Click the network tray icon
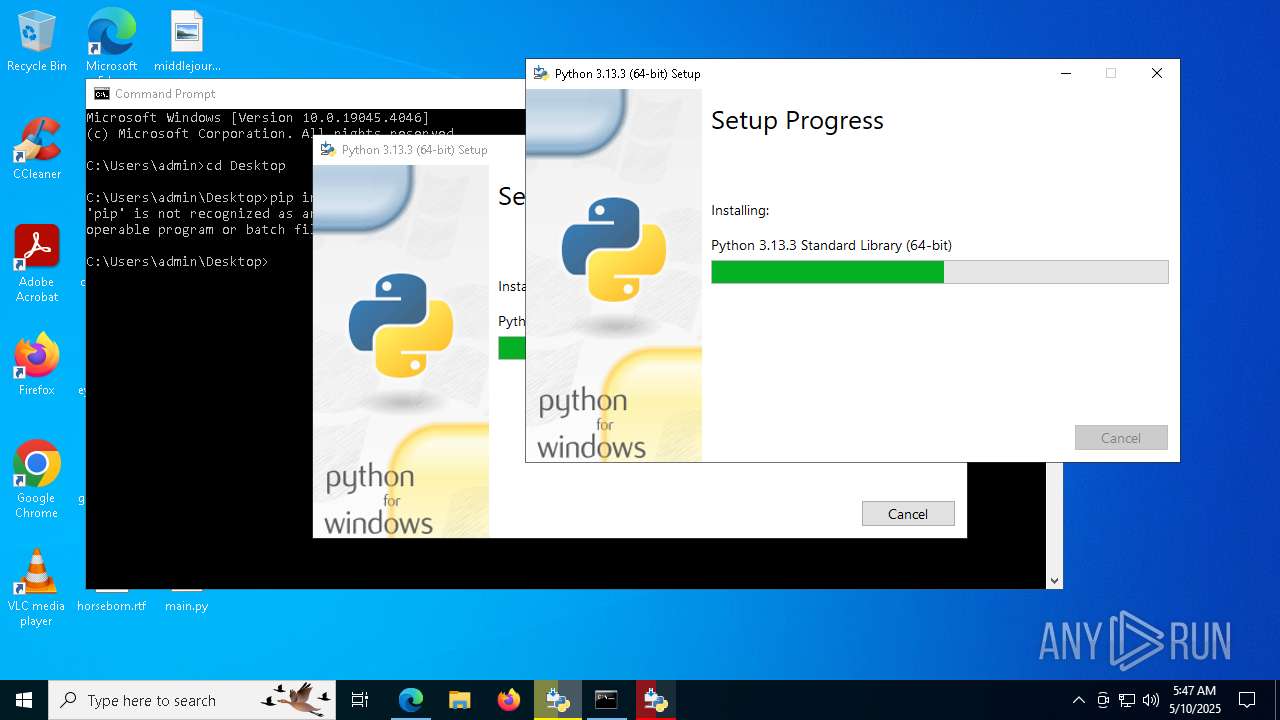Image resolution: width=1280 pixels, height=720 pixels. click(1127, 700)
